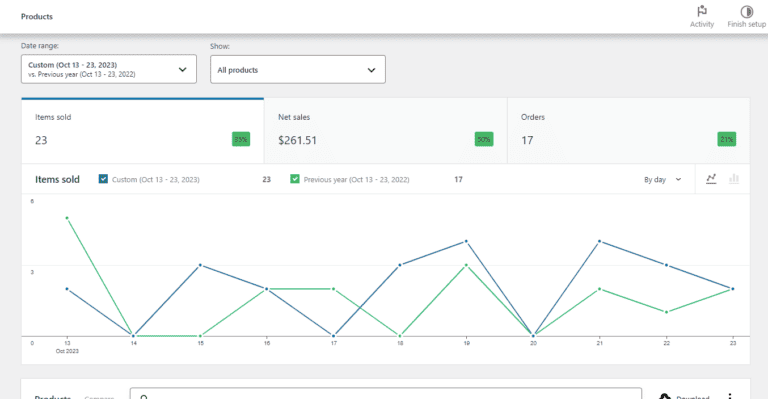Image resolution: width=768 pixels, height=399 pixels.
Task: Switch to line chart view
Action: (711, 179)
